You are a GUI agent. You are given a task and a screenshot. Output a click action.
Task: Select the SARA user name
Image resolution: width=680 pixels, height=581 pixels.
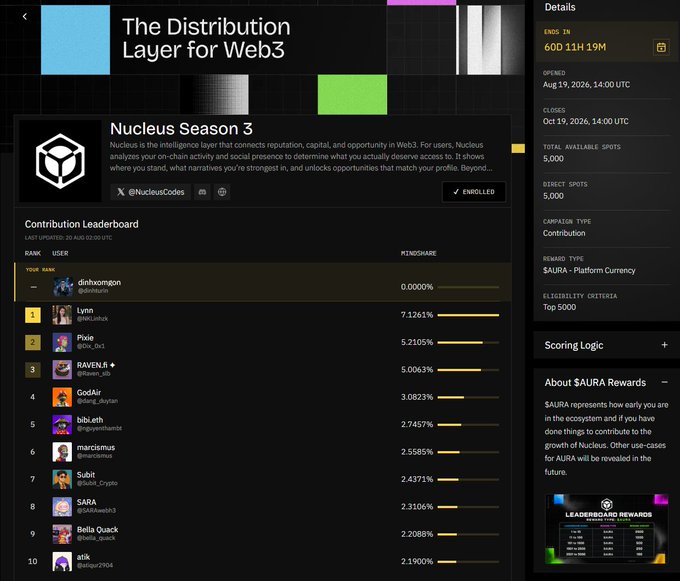pos(86,502)
